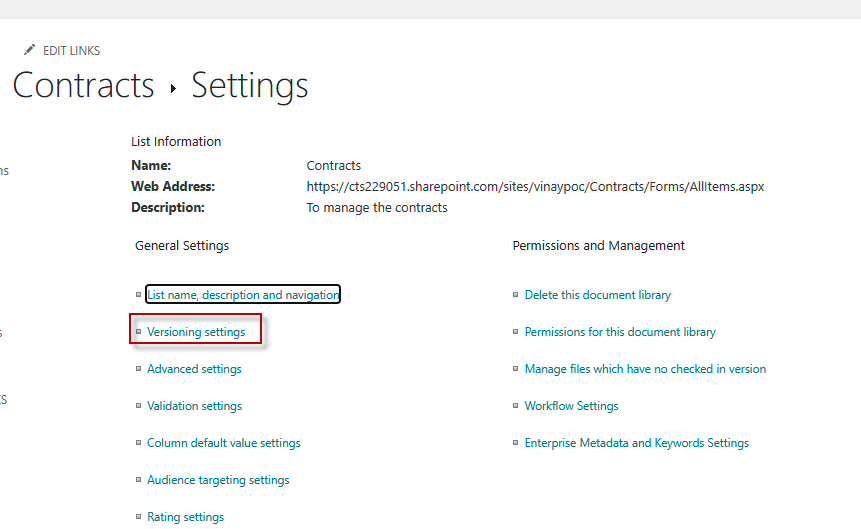The width and height of the screenshot is (861, 529).
Task: Open Advanced settings link
Action: click(194, 369)
